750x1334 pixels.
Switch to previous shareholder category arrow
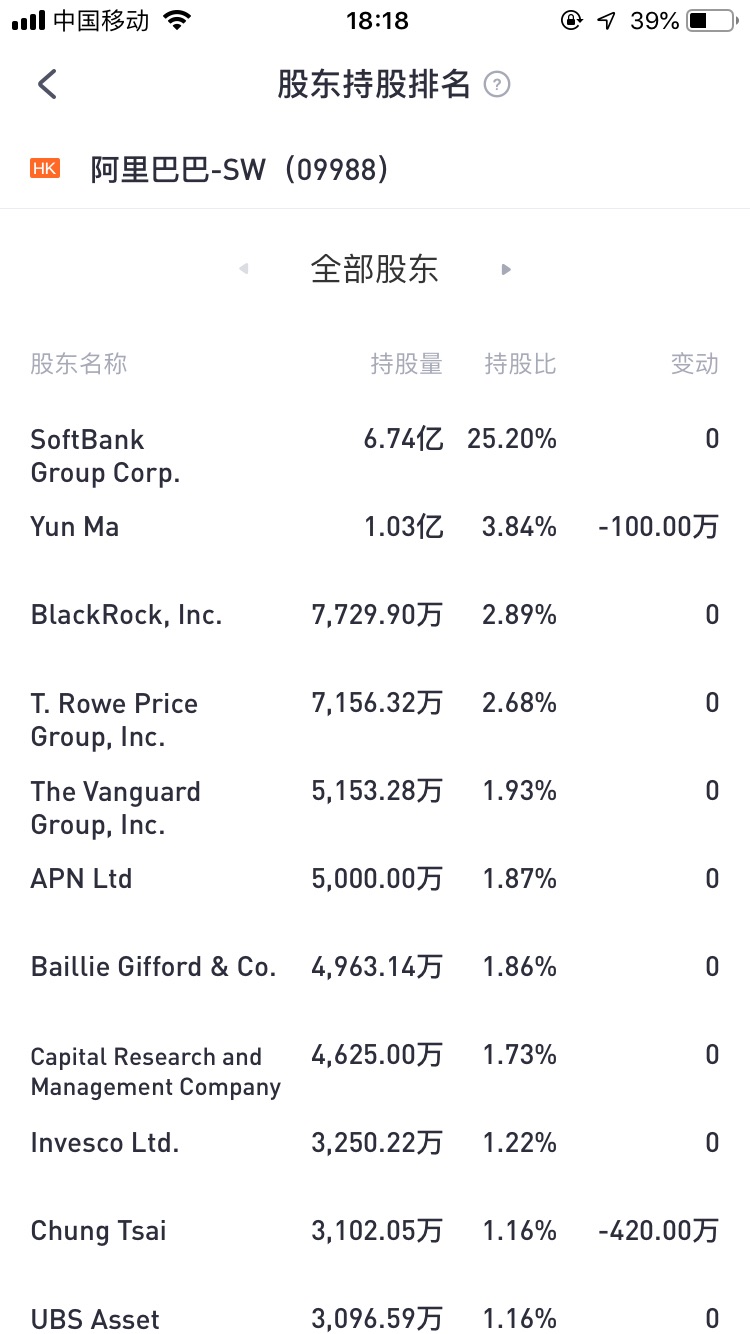click(244, 269)
